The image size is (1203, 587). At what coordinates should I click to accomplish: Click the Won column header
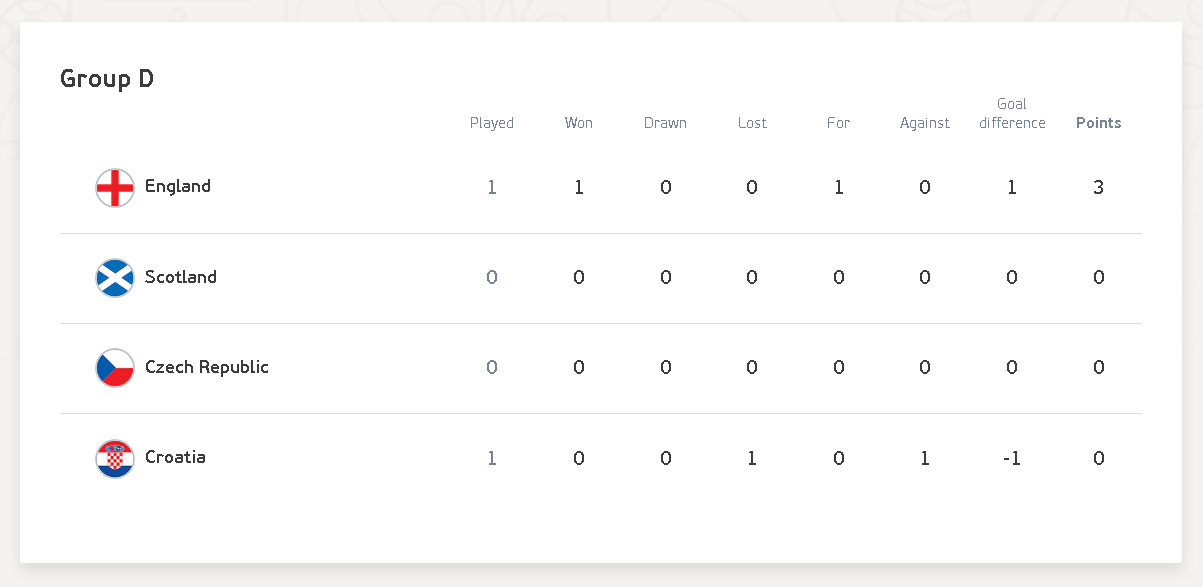579,123
